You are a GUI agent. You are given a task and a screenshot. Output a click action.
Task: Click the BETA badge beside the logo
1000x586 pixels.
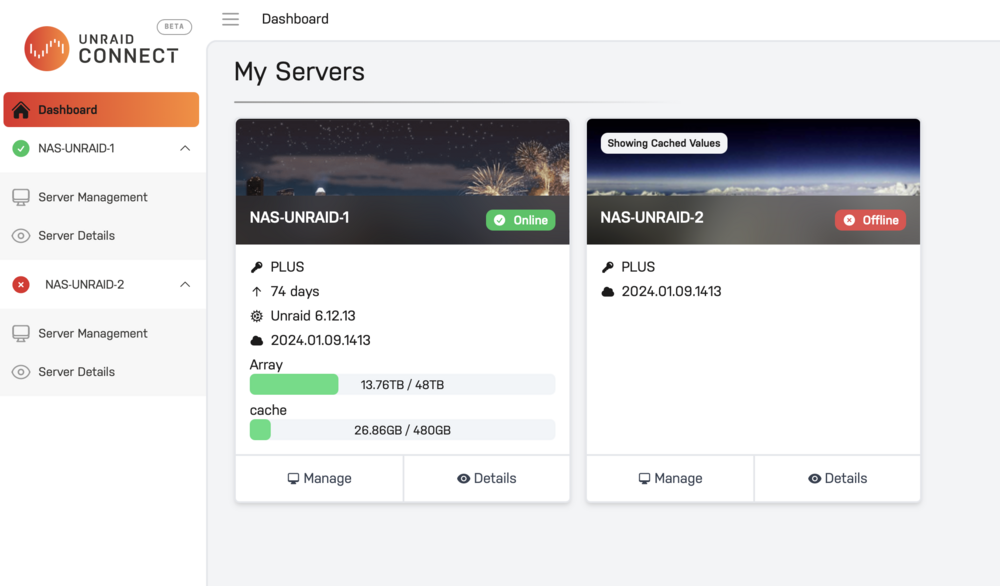[x=174, y=27]
